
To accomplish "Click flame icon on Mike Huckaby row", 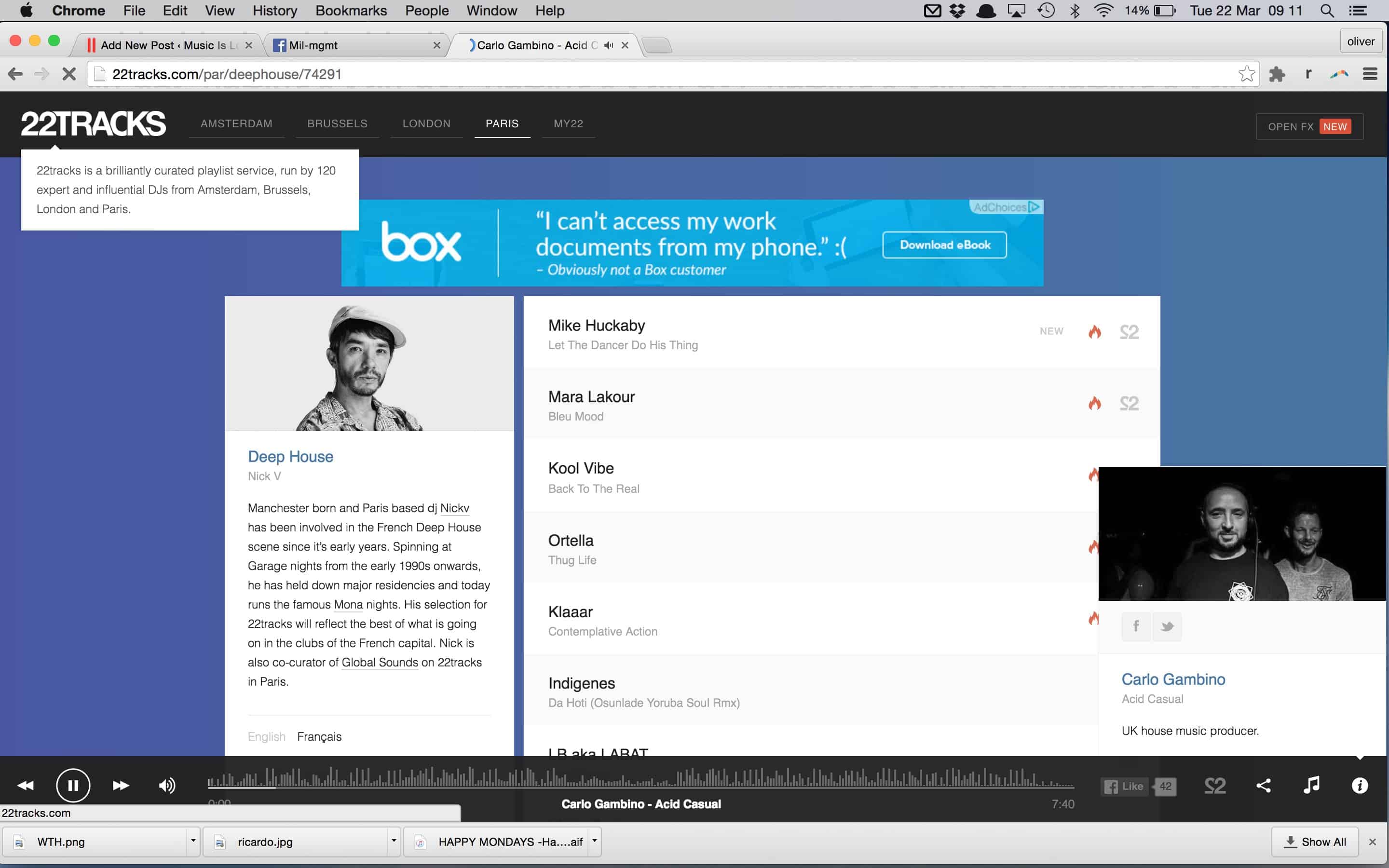I will tap(1094, 332).
